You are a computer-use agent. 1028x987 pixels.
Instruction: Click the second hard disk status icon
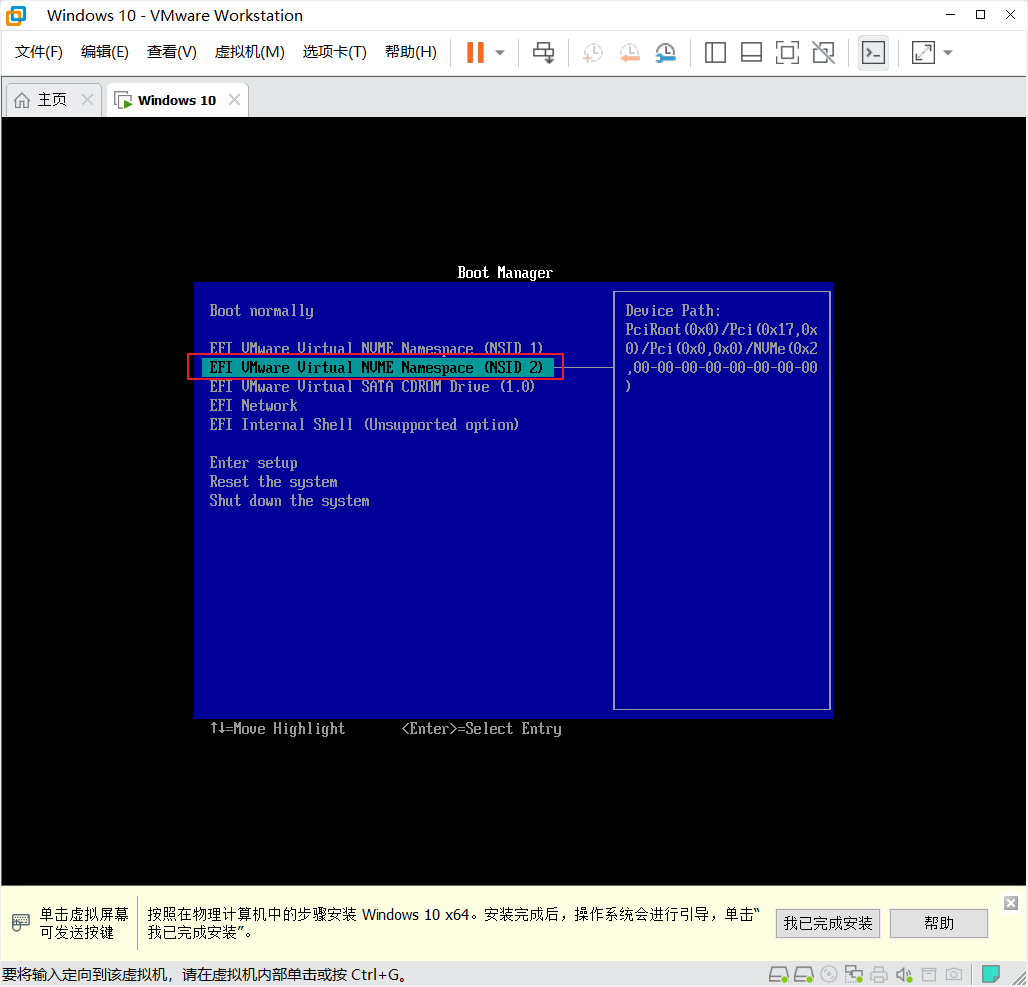804,975
